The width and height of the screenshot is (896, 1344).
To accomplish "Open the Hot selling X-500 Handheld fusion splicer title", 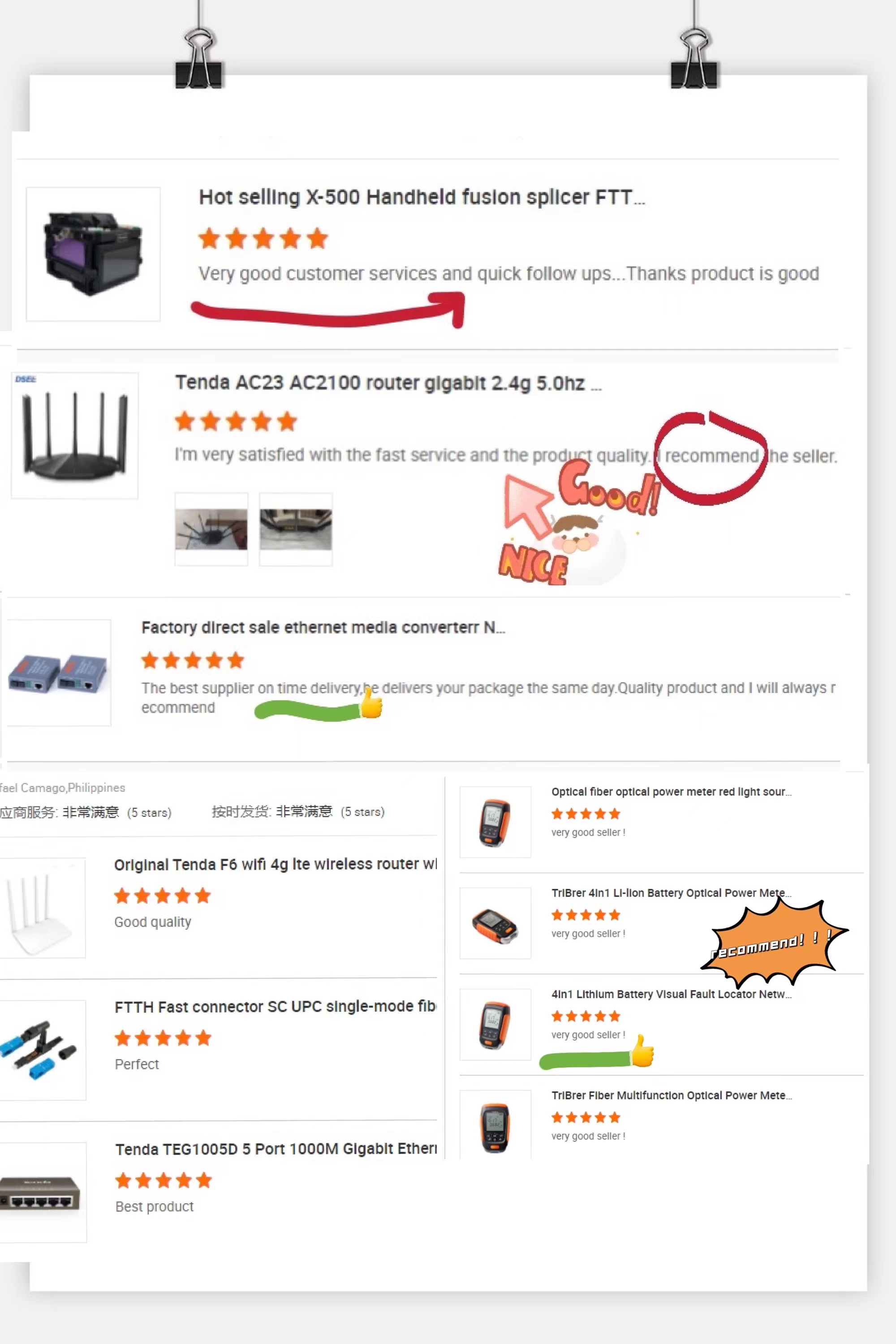I will pos(422,197).
